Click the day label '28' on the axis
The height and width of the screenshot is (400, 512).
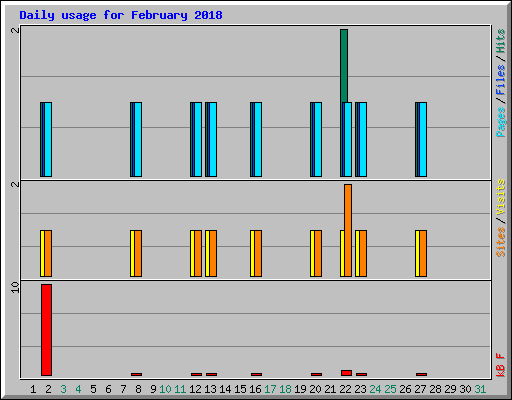(x=435, y=389)
